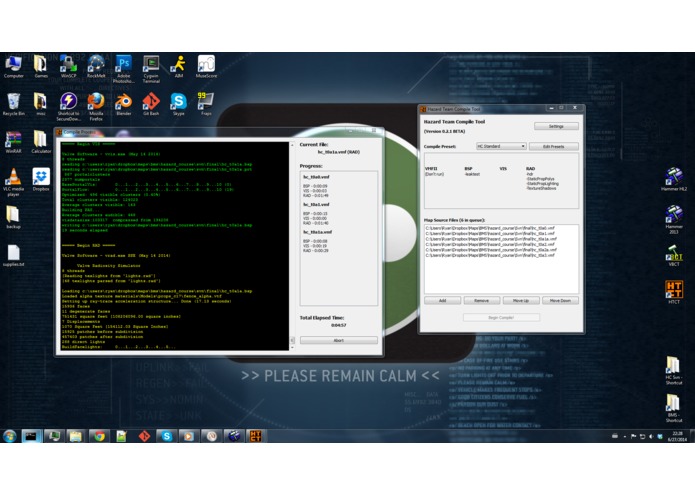Click the Move Up button
This screenshot has height=494, width=695.
click(521, 300)
